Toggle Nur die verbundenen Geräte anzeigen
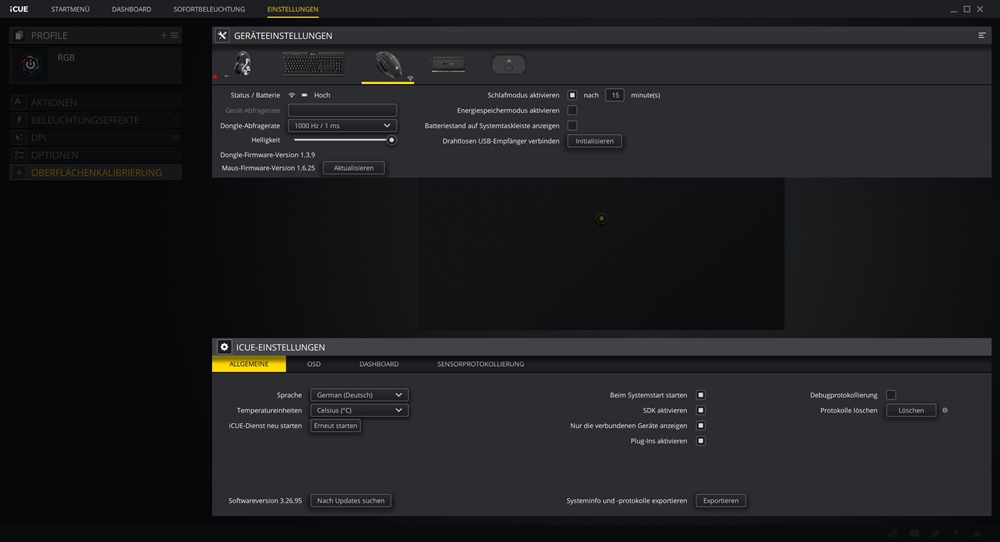This screenshot has width=1000, height=542. [700, 426]
